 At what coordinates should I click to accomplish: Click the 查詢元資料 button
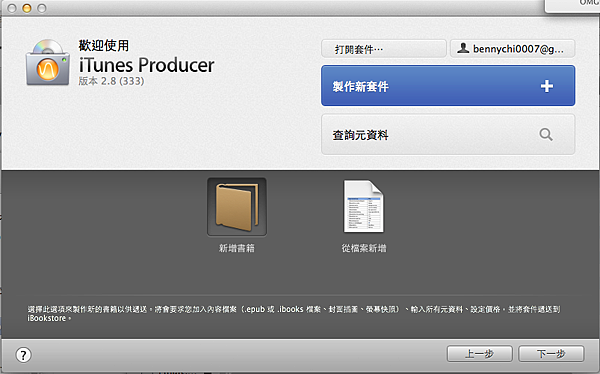(x=448, y=135)
